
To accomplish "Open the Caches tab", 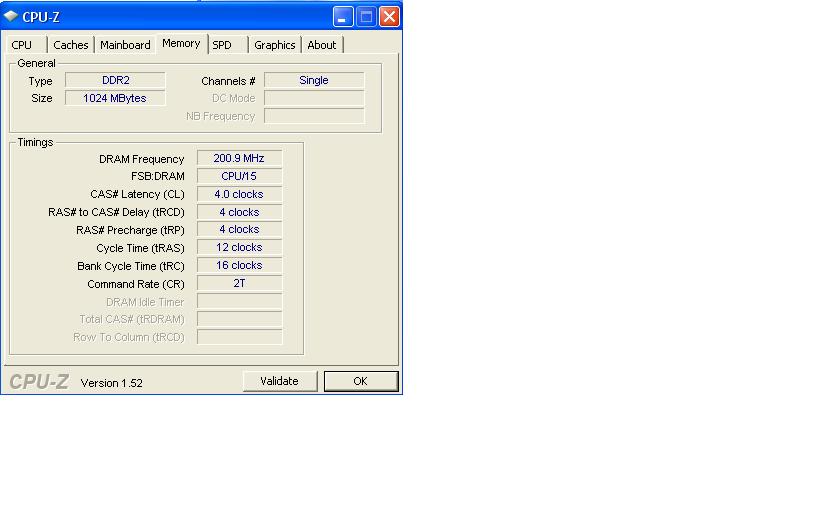I will tap(71, 45).
